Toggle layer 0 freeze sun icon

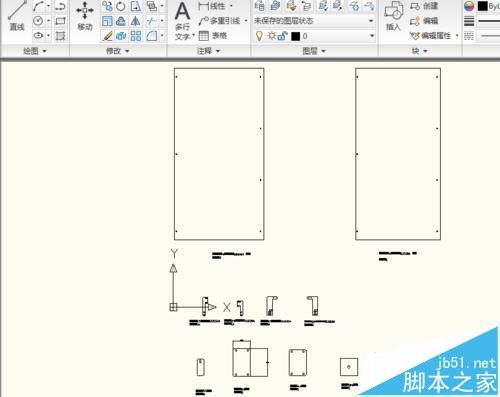point(271,35)
